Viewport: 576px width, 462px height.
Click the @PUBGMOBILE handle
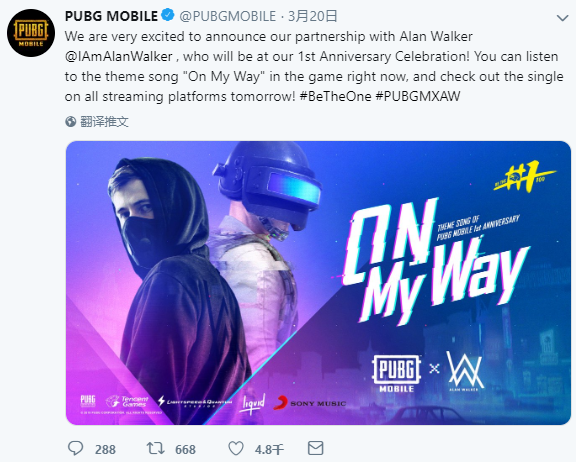click(x=228, y=16)
